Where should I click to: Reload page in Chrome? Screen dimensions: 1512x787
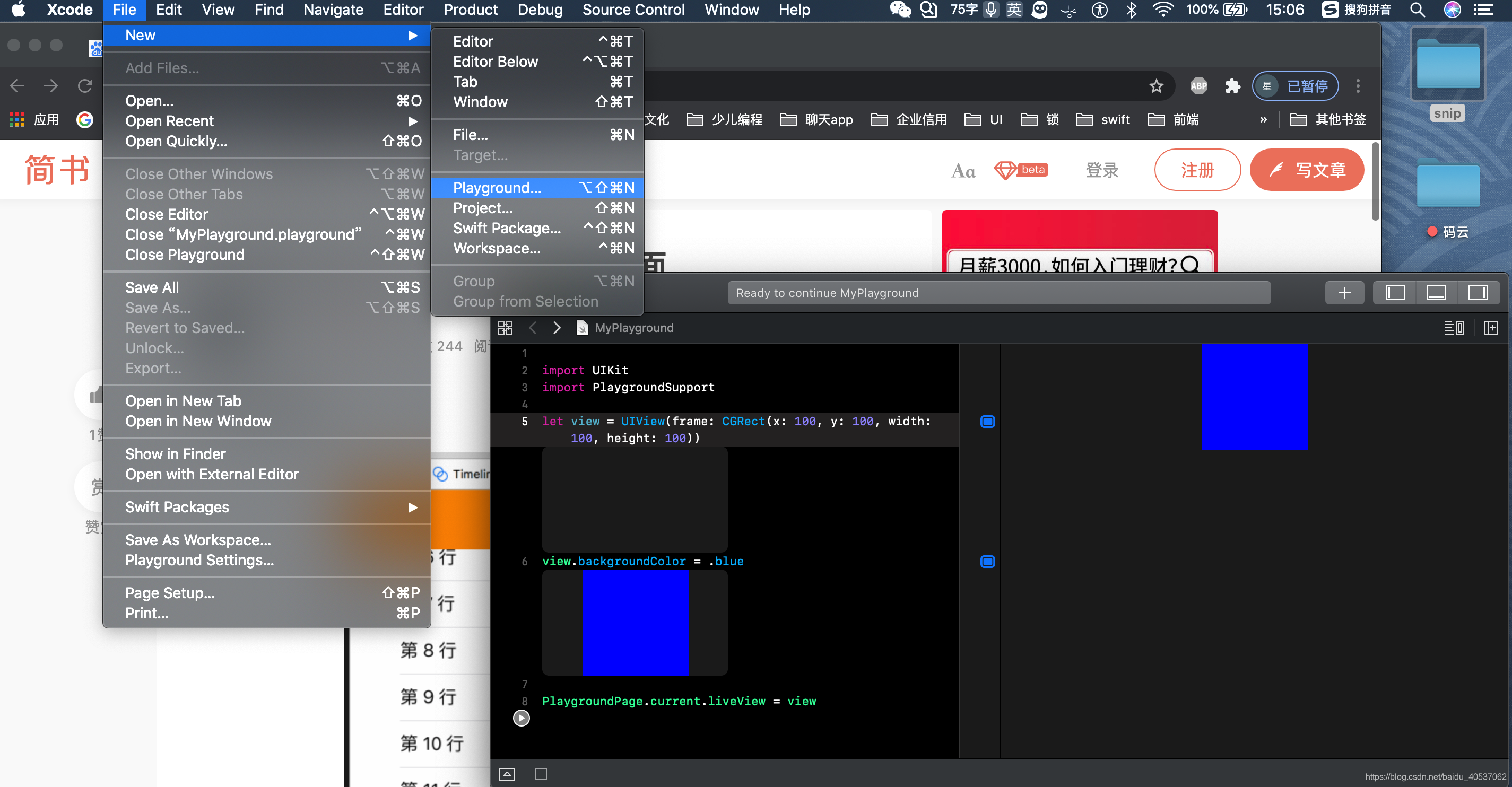(85, 86)
